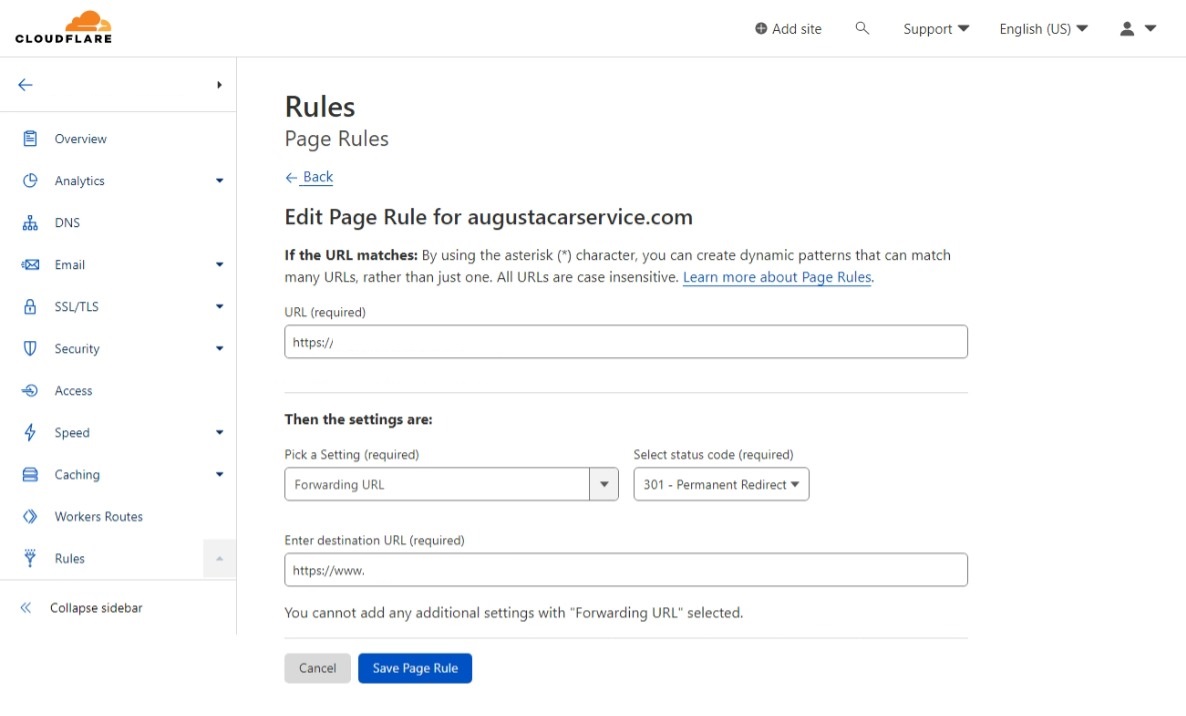This screenshot has width=1186, height=716.
Task: Open Learn more about Page Rules link
Action: 777,277
